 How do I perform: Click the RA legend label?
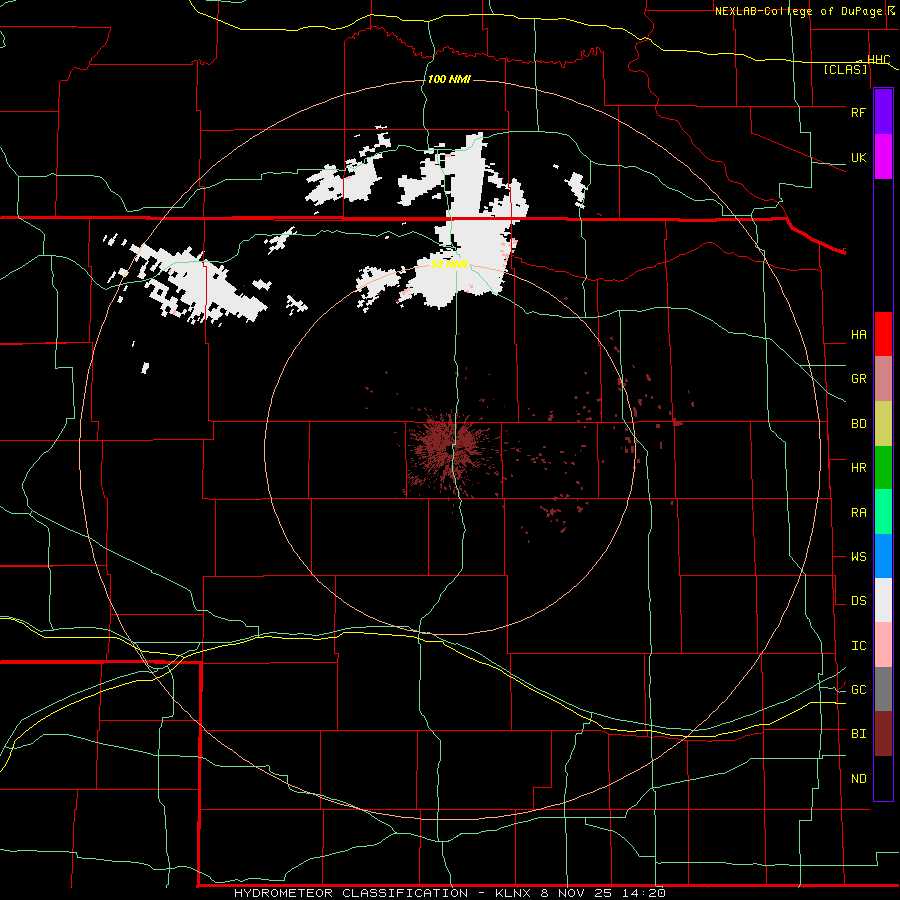point(858,513)
